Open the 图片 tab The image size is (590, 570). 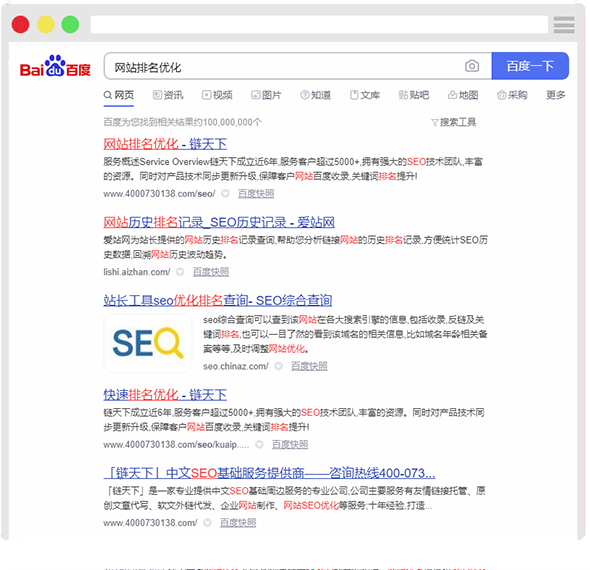(x=266, y=95)
